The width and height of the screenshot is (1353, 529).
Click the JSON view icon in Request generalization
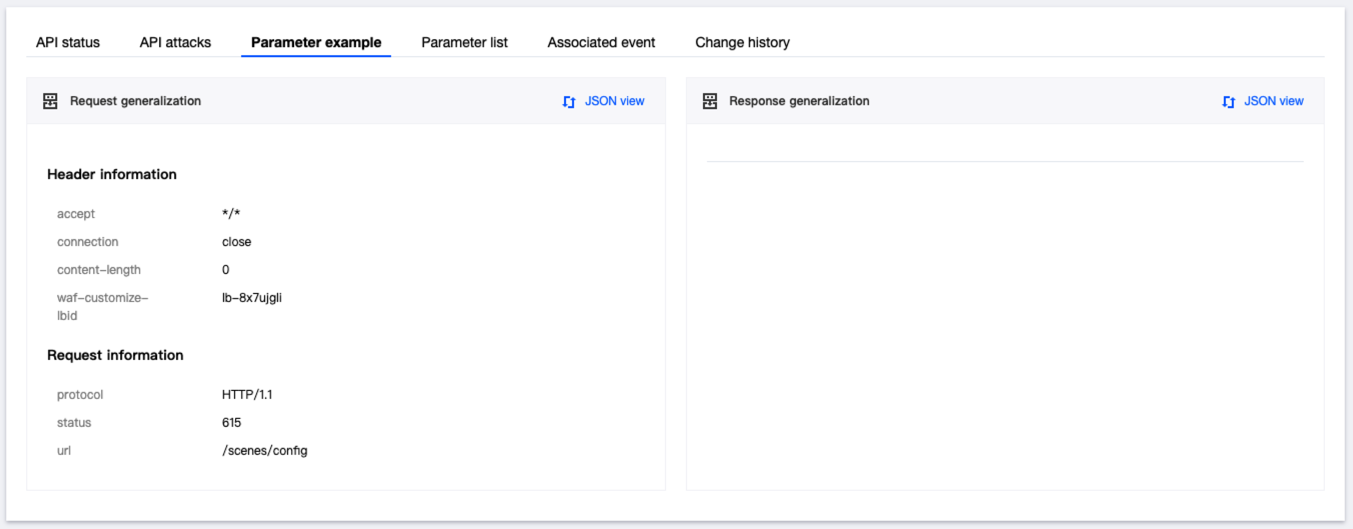pyautogui.click(x=569, y=102)
